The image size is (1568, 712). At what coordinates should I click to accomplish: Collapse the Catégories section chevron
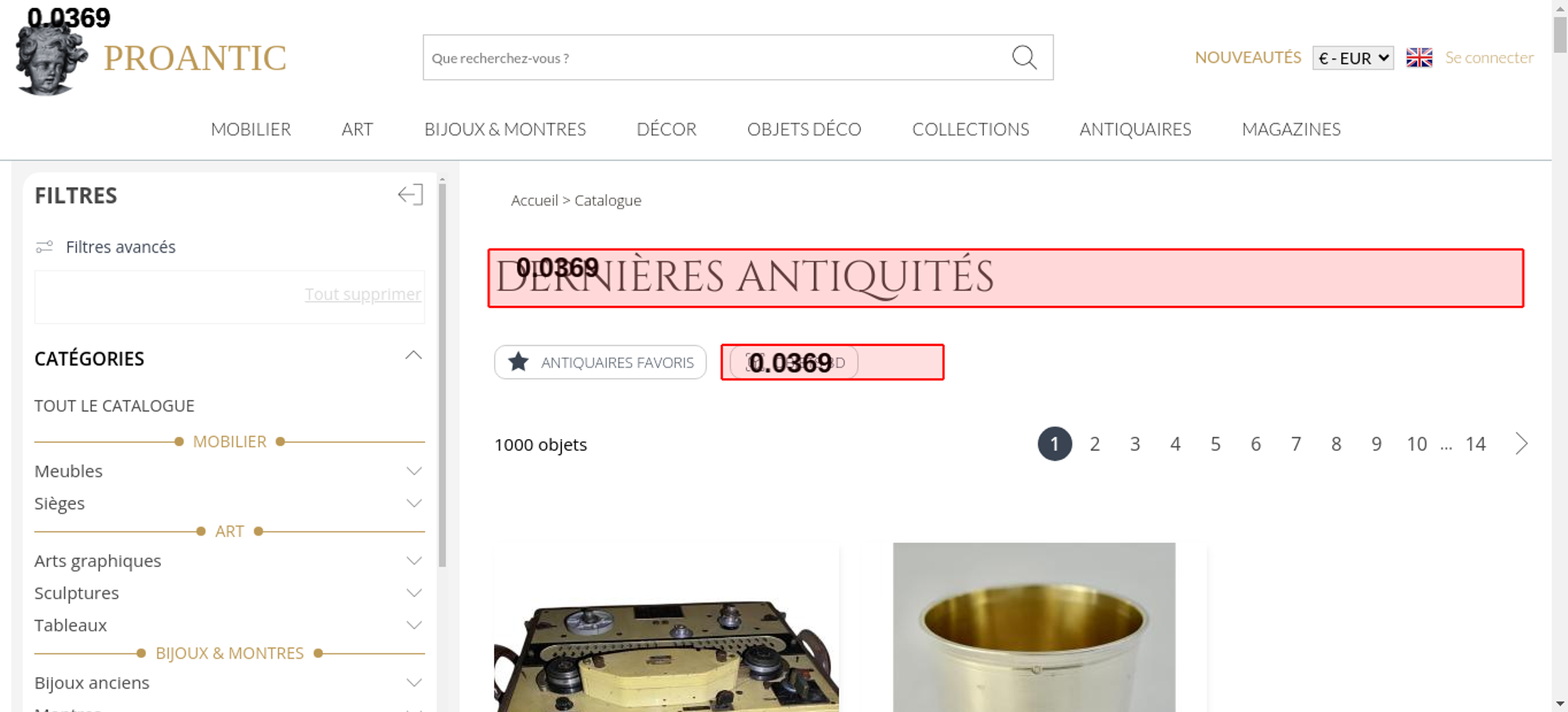413,356
